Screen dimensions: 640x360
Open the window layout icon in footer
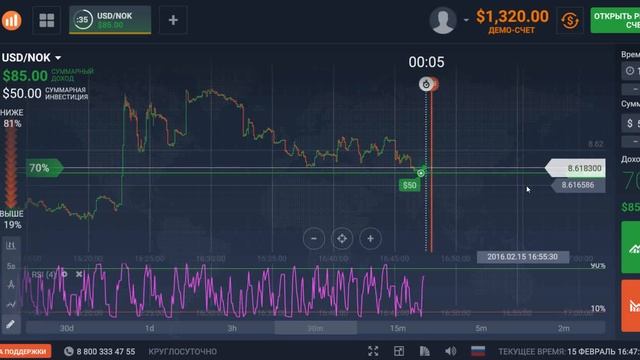tap(399, 351)
